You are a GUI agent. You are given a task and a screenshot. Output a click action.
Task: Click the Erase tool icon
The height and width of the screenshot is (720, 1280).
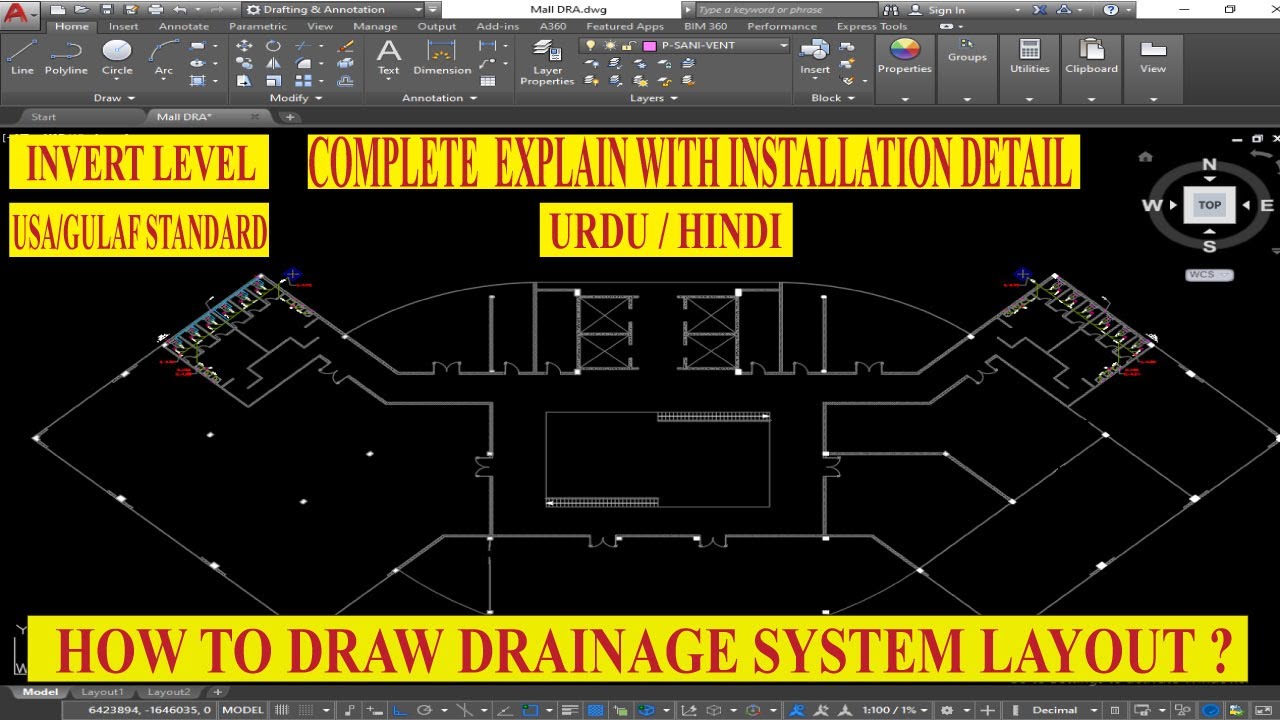pyautogui.click(x=346, y=46)
